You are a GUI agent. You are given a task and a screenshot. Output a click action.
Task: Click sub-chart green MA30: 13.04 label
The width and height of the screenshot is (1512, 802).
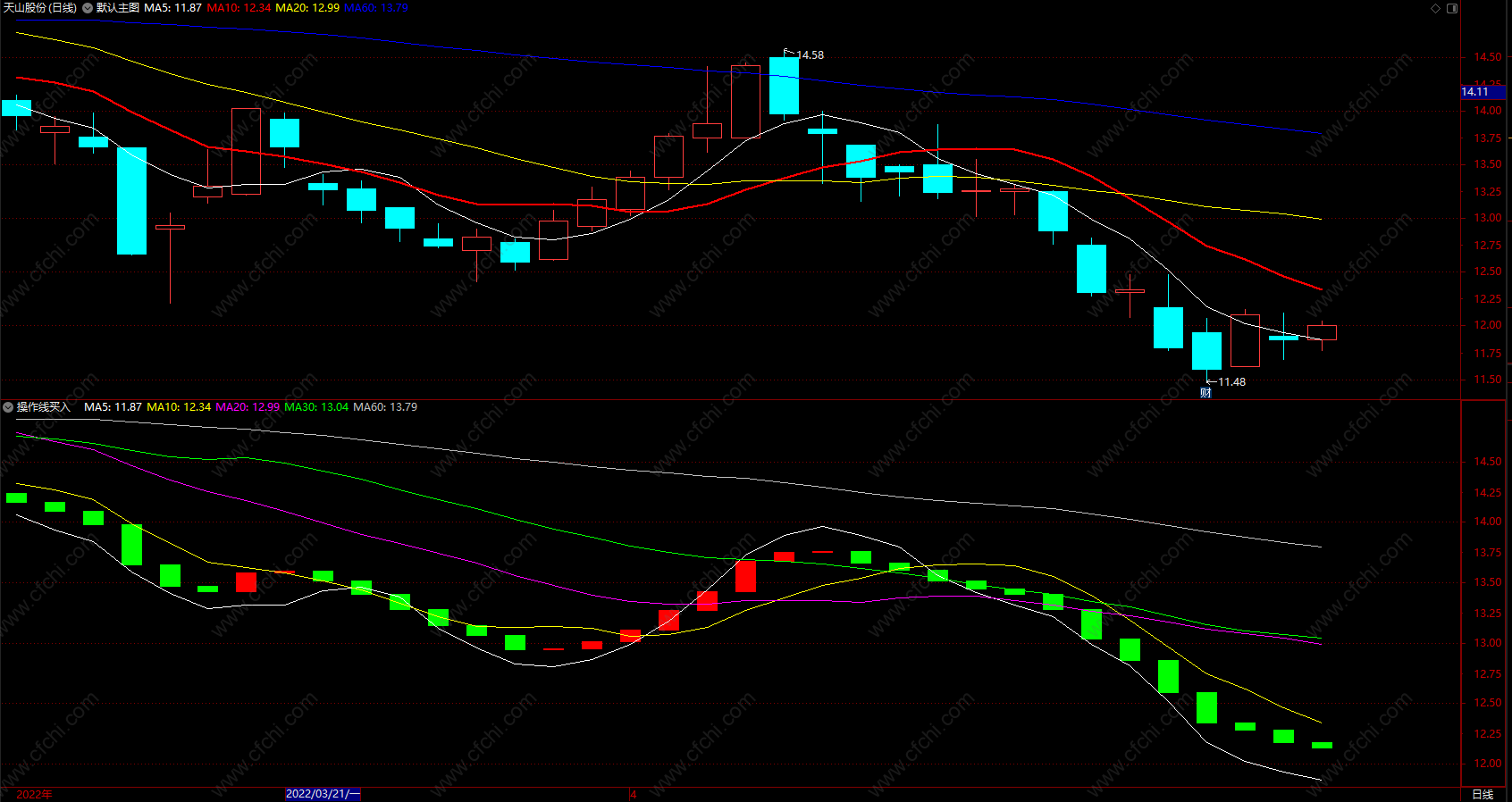tap(316, 407)
